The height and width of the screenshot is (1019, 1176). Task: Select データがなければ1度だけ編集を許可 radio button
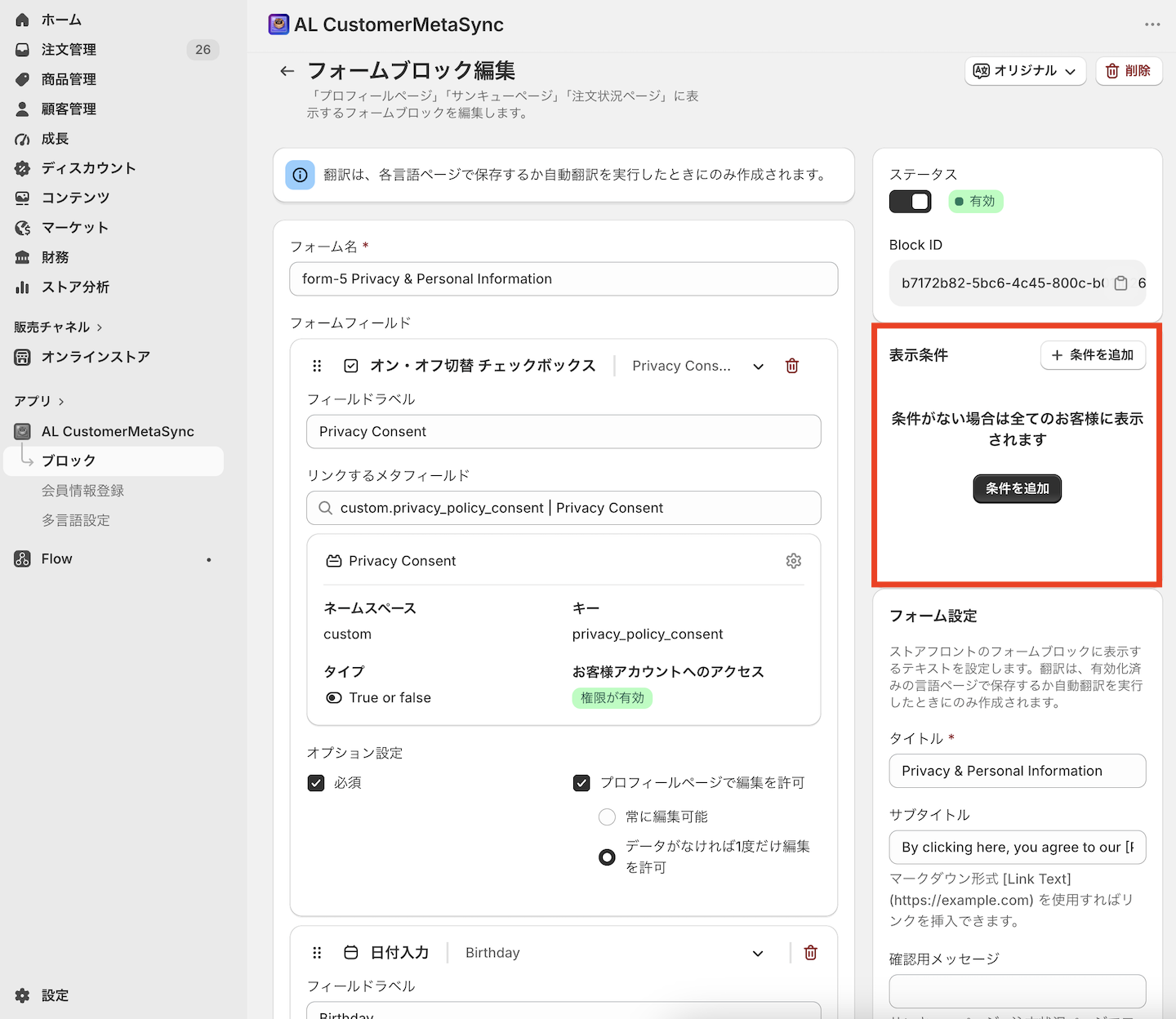click(607, 857)
